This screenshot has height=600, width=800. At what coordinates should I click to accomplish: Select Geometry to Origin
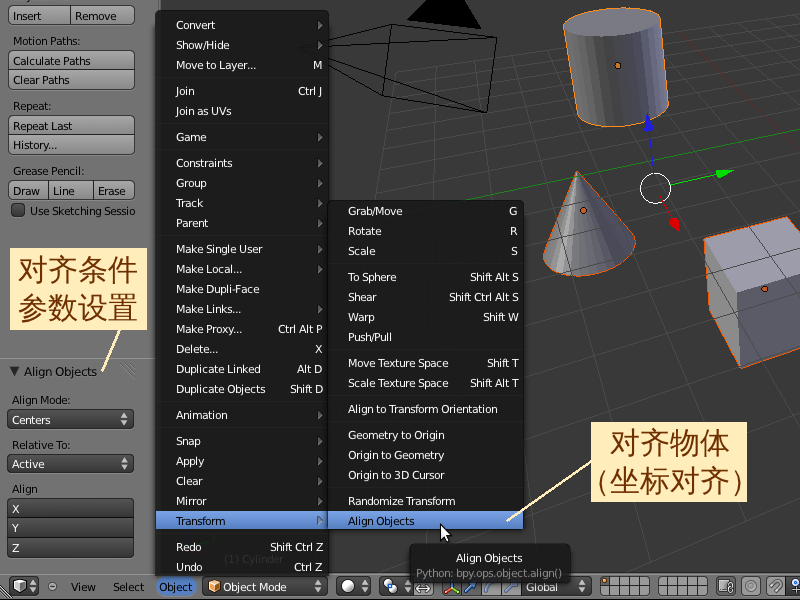426,435
